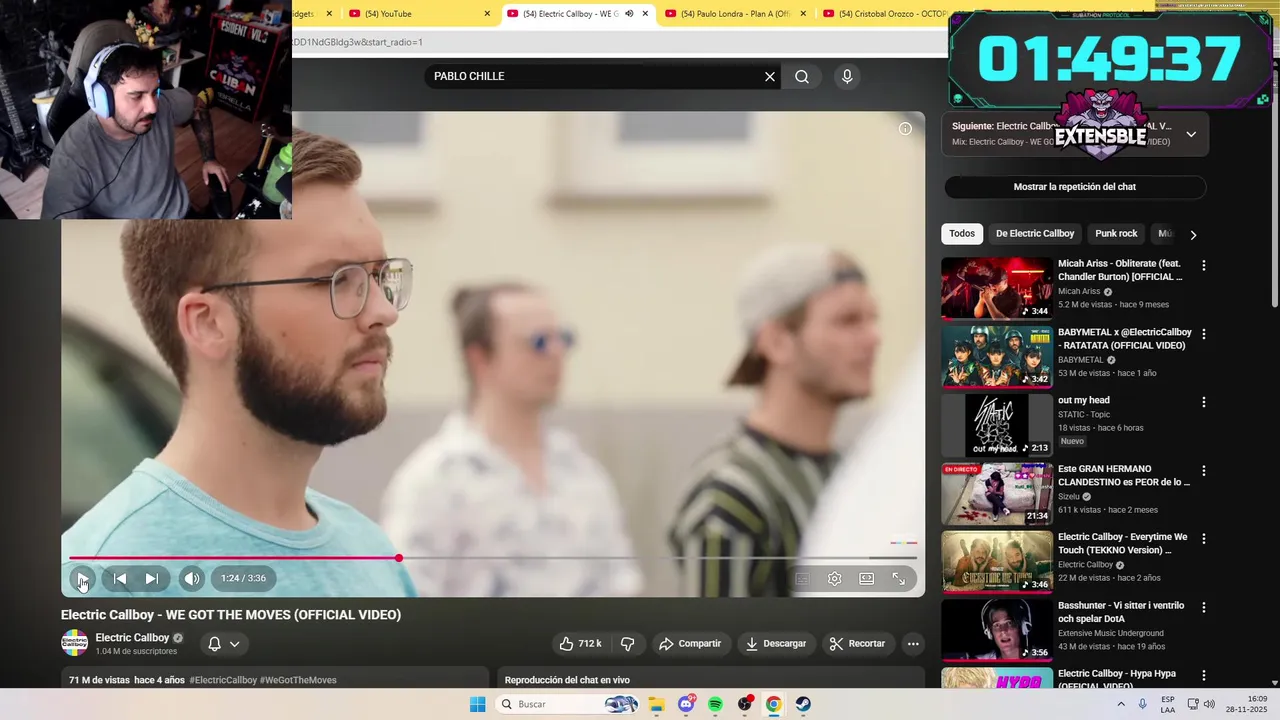Open options for BABYMETAL RATATATA video
This screenshot has width=1280, height=720.
pos(1204,333)
